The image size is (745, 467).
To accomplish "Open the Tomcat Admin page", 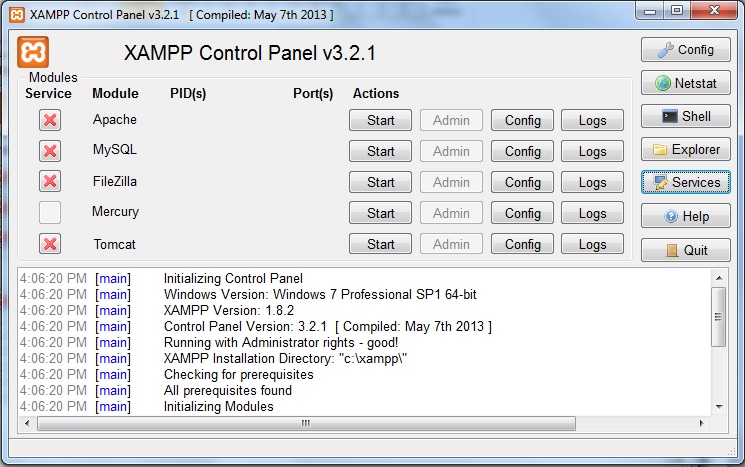I will pos(451,244).
